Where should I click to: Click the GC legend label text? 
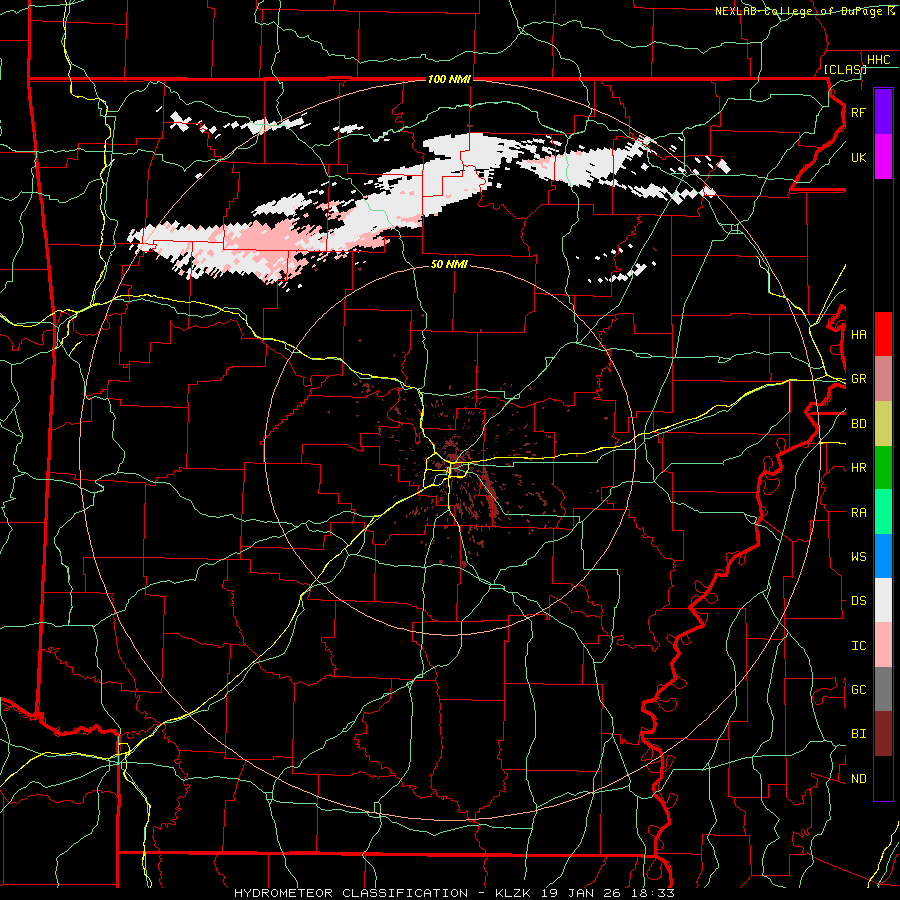click(x=858, y=690)
